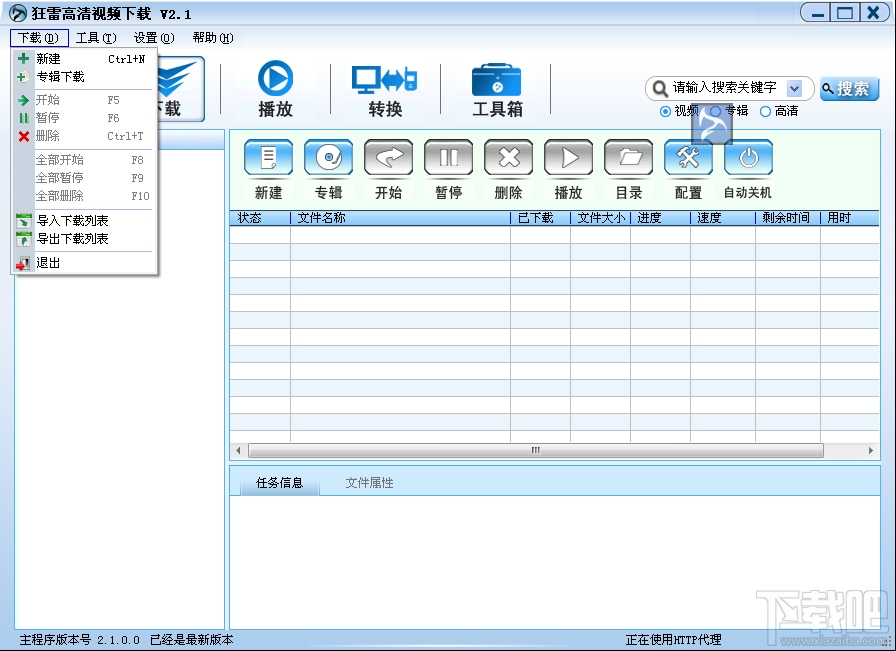Click the 文件大小 column header
This screenshot has height=651, width=896.
[600, 218]
